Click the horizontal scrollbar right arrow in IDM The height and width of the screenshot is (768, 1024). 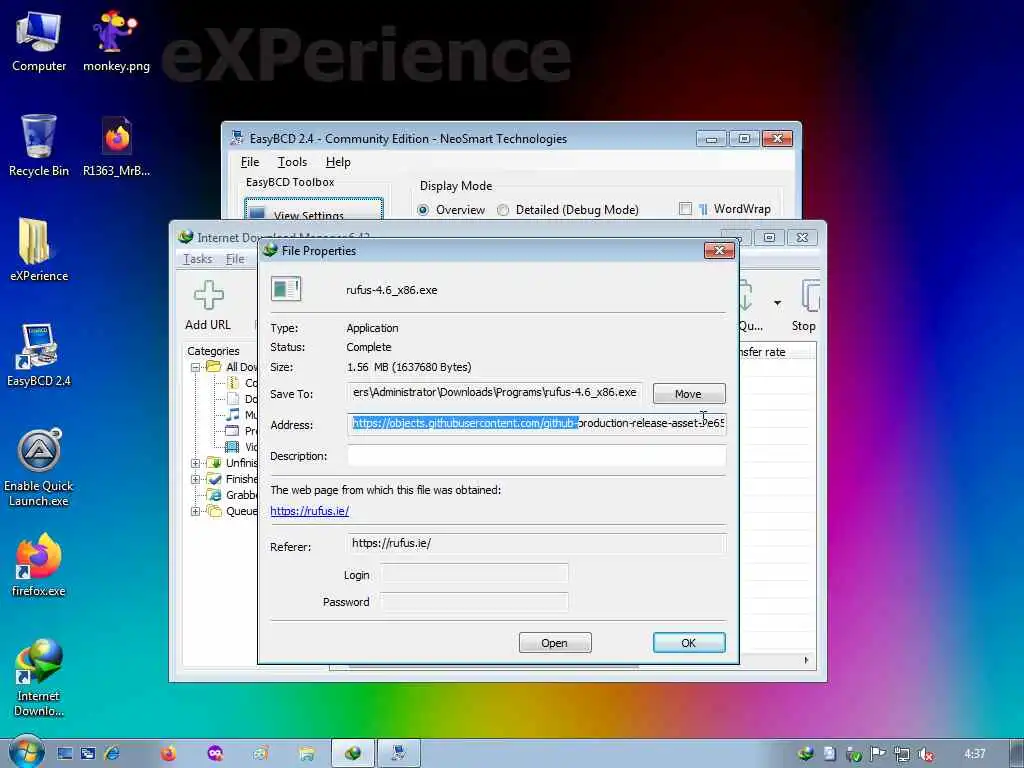click(x=807, y=660)
